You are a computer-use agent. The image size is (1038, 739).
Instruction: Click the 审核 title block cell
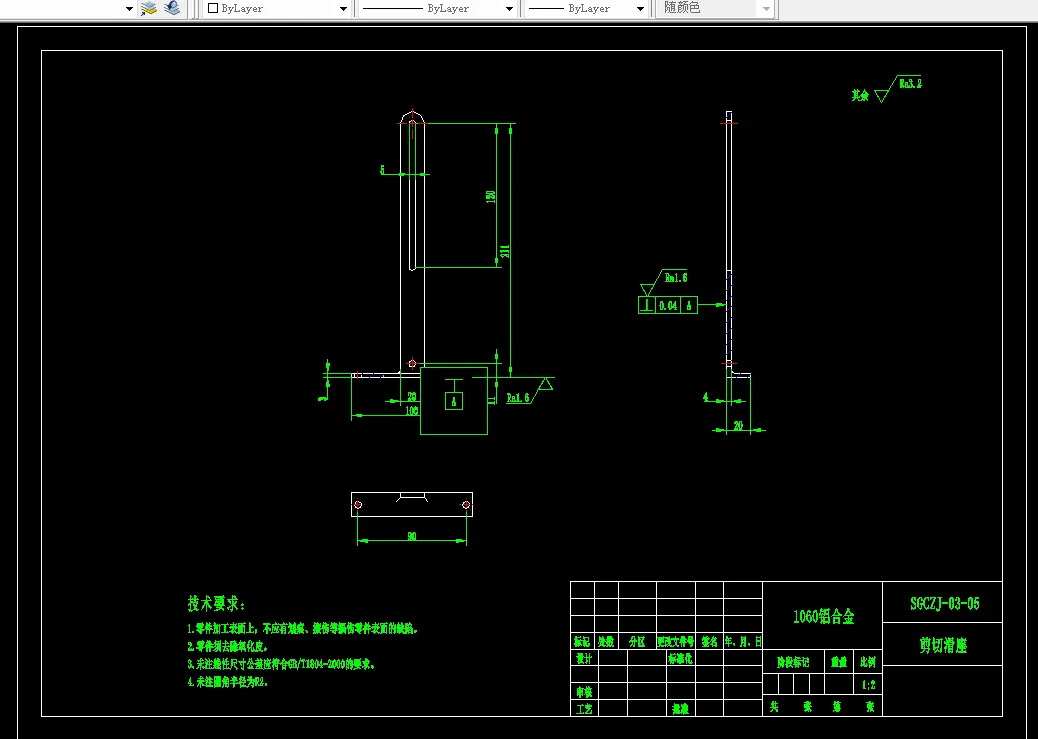(x=584, y=692)
